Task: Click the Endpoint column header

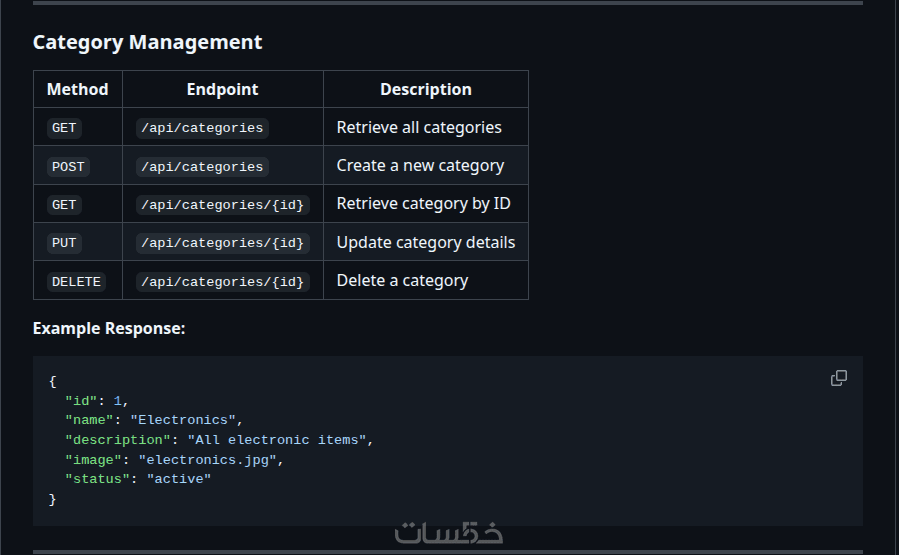Action: [223, 89]
